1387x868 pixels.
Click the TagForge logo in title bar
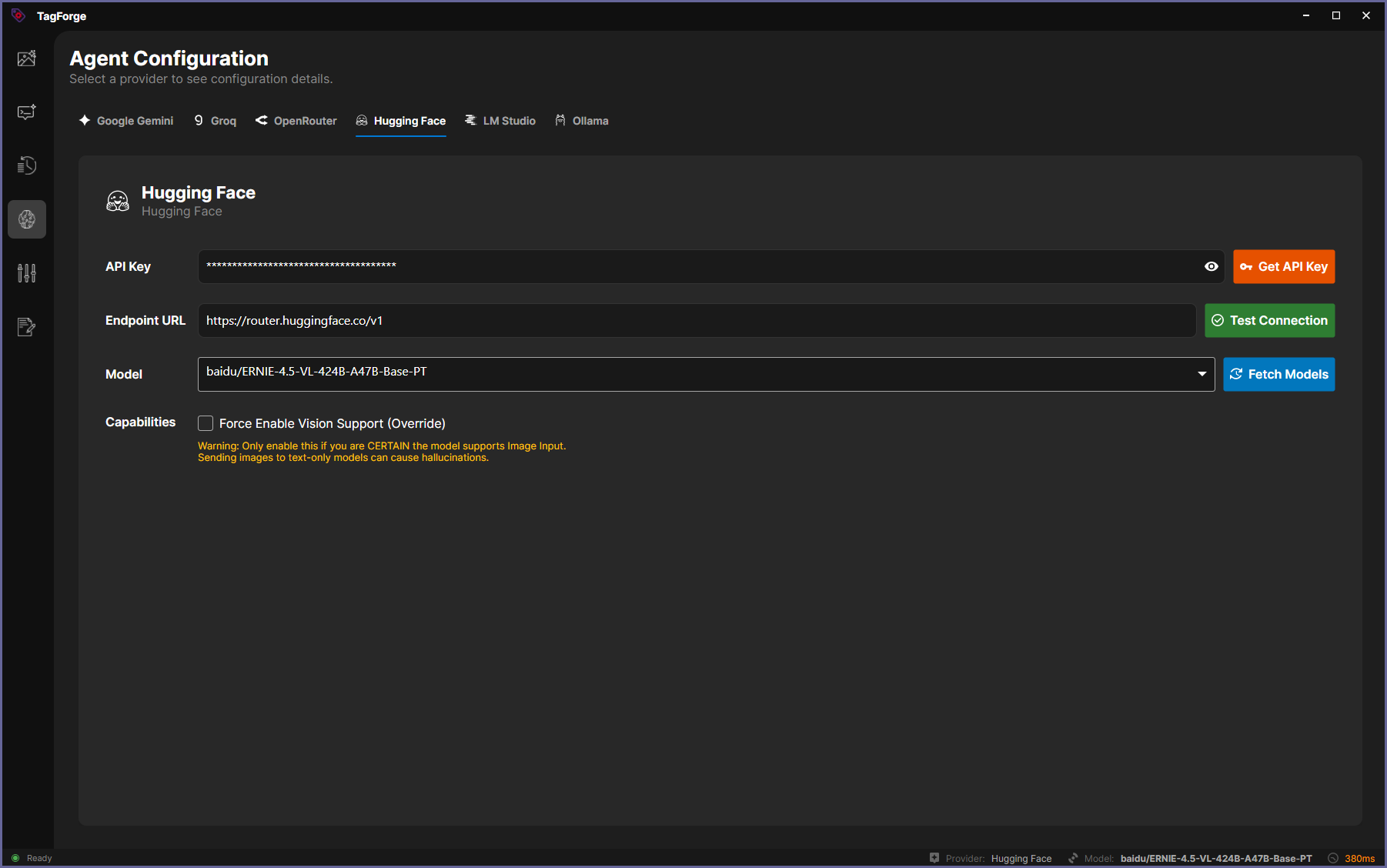18,15
